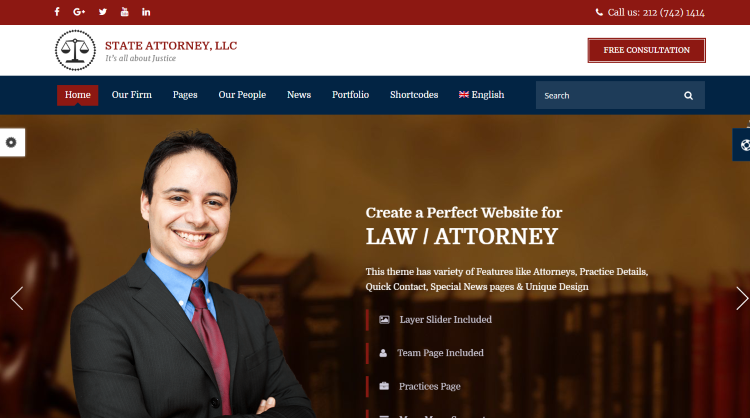Click the search magnifier icon
This screenshot has height=418, width=750.
(688, 96)
